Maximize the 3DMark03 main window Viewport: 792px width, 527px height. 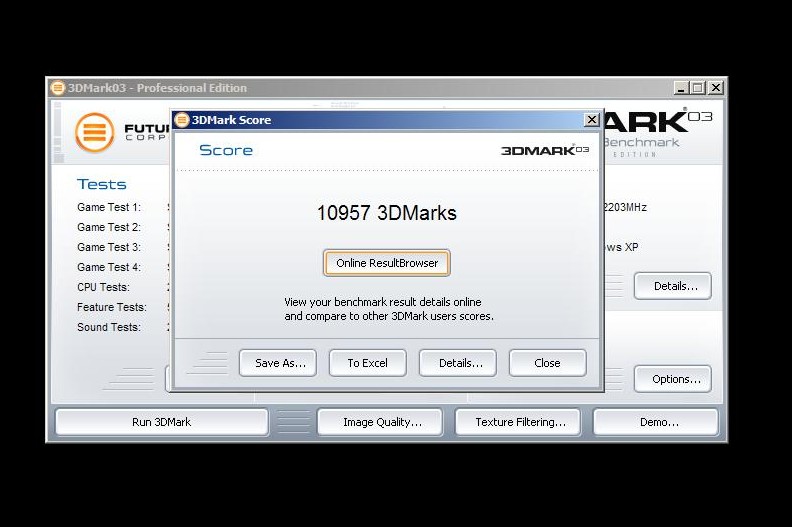[x=698, y=88]
